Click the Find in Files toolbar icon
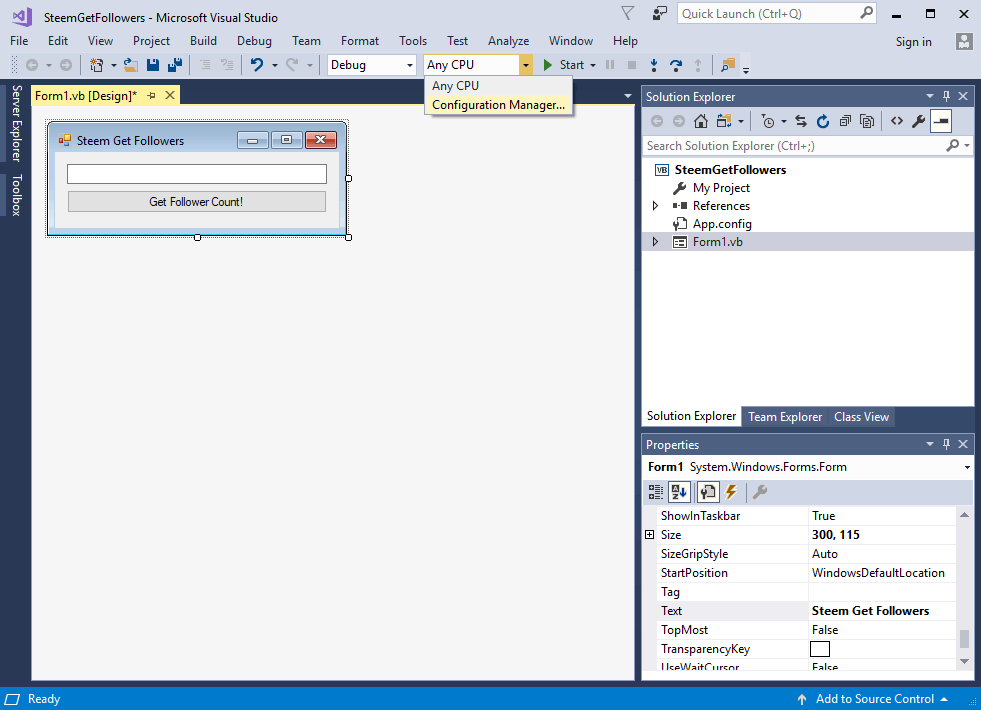Viewport: 981px width, 710px height. click(728, 65)
